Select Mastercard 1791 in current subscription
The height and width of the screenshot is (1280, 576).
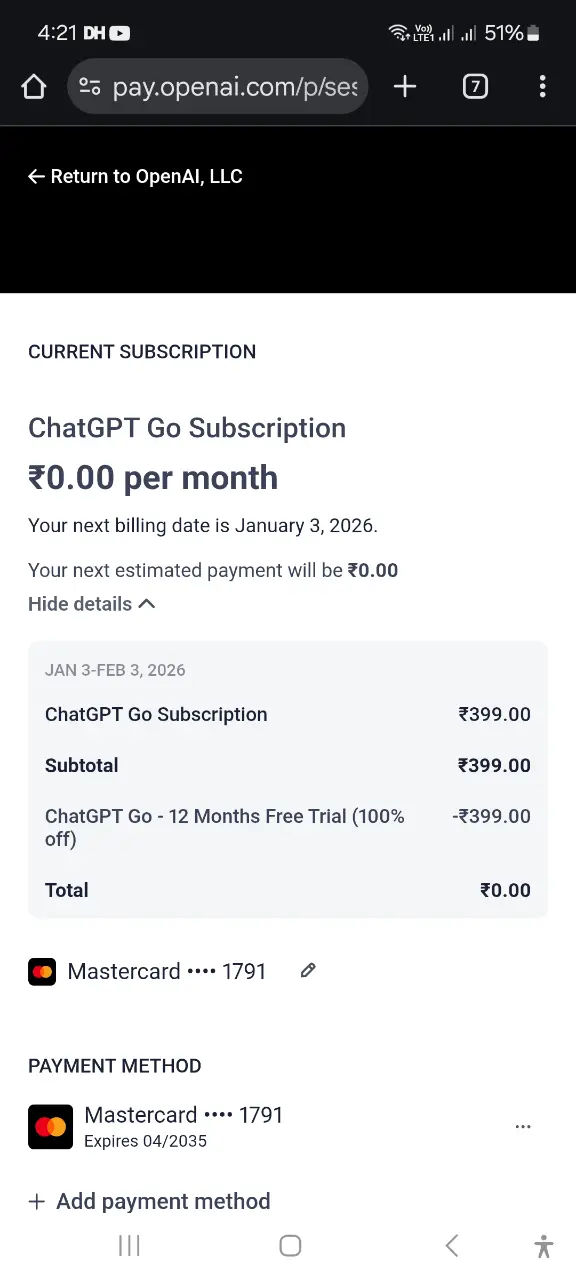point(147,971)
